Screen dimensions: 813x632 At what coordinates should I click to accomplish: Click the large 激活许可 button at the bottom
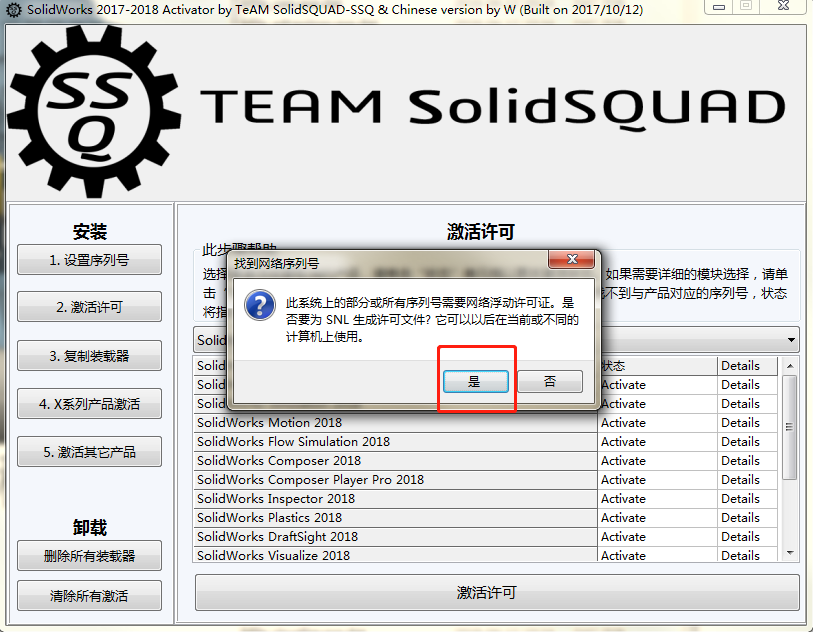click(497, 593)
